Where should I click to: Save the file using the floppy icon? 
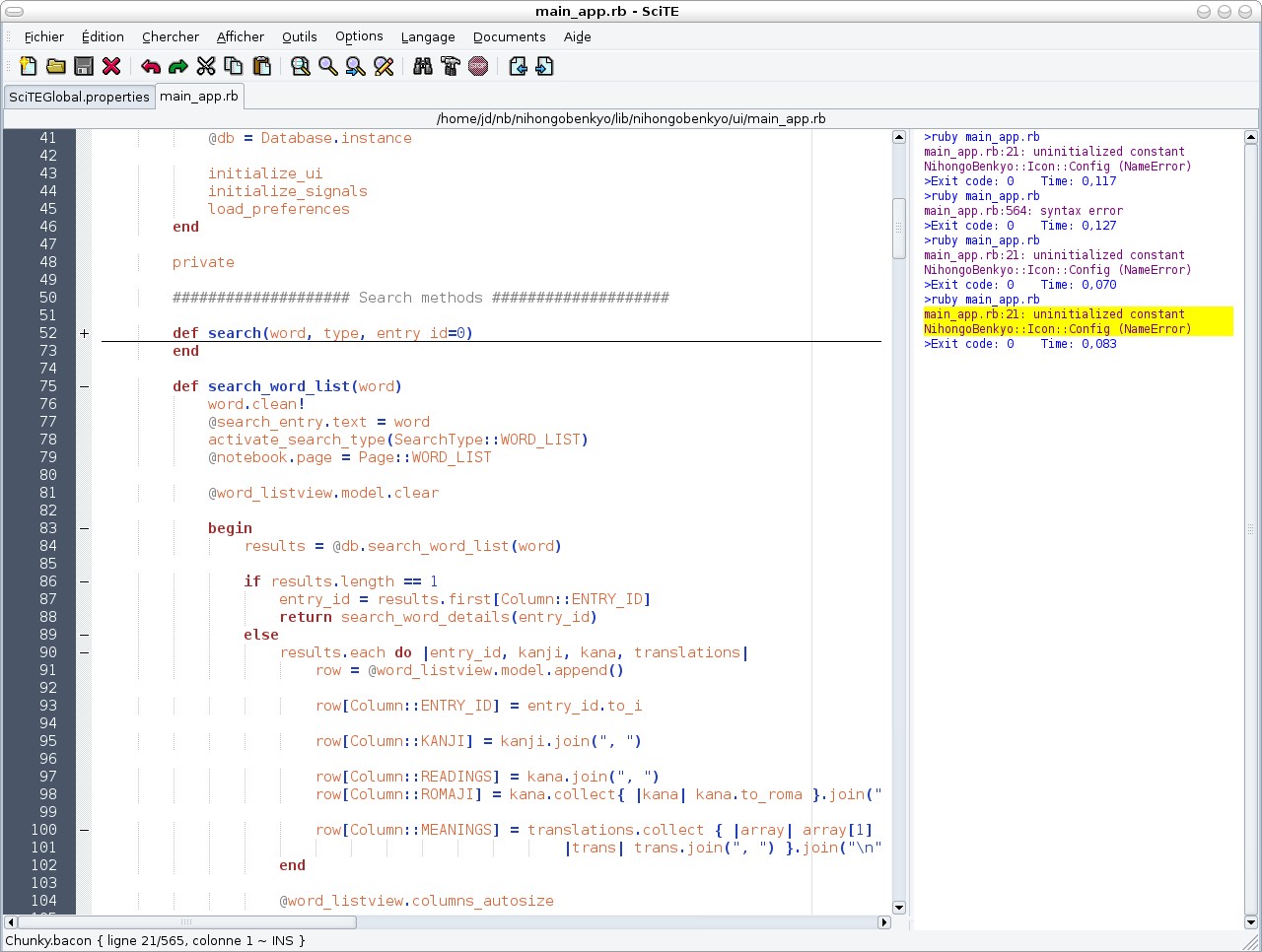pyautogui.click(x=84, y=66)
